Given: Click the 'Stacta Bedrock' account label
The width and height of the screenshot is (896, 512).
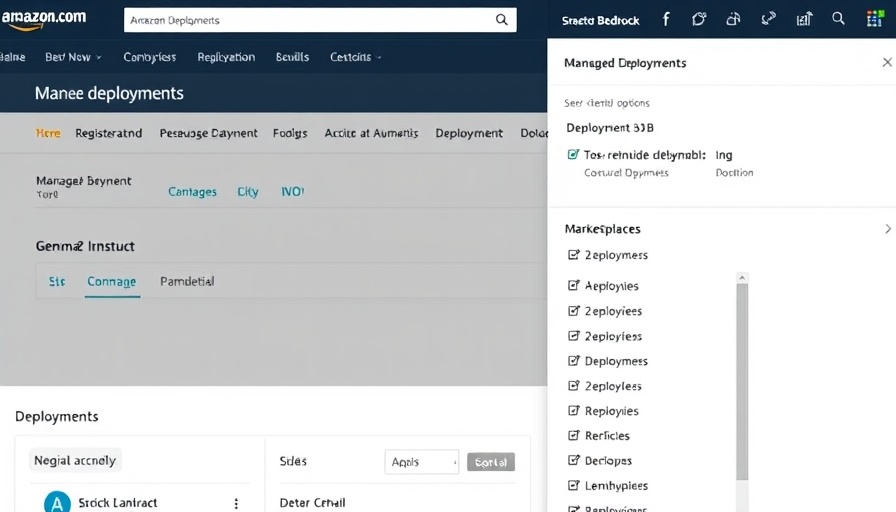Looking at the screenshot, I should (x=600, y=21).
